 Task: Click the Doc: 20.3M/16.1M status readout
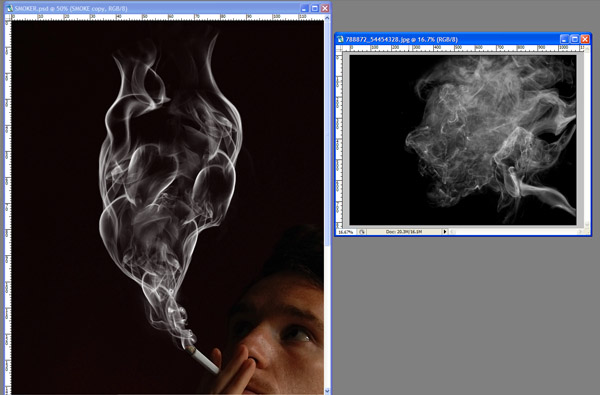tap(404, 232)
